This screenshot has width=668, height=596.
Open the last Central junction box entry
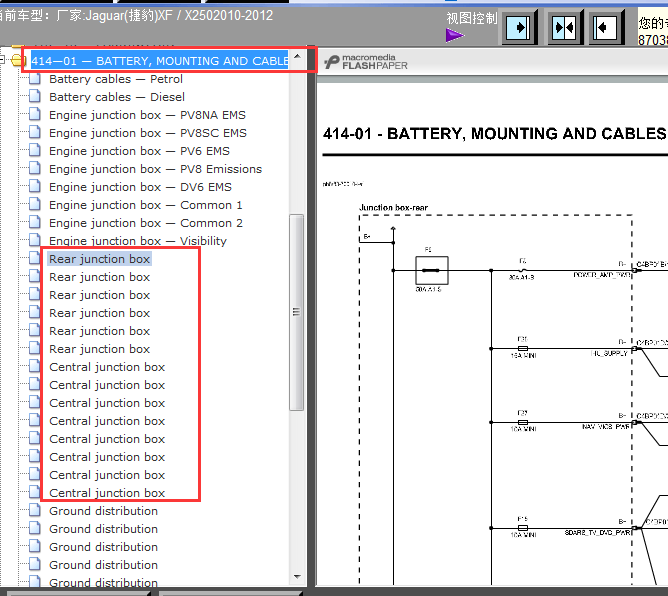[x=107, y=493]
